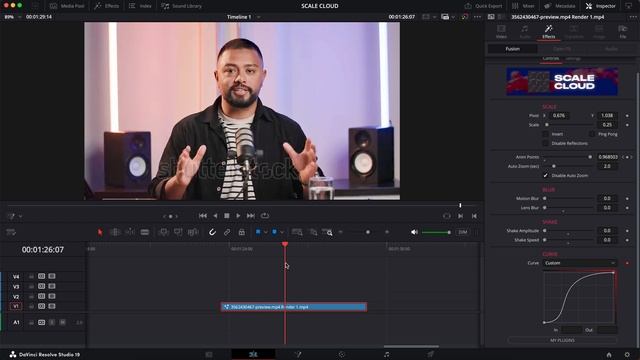Open the Curve Custom dropdown
The image size is (640, 360).
(x=579, y=263)
